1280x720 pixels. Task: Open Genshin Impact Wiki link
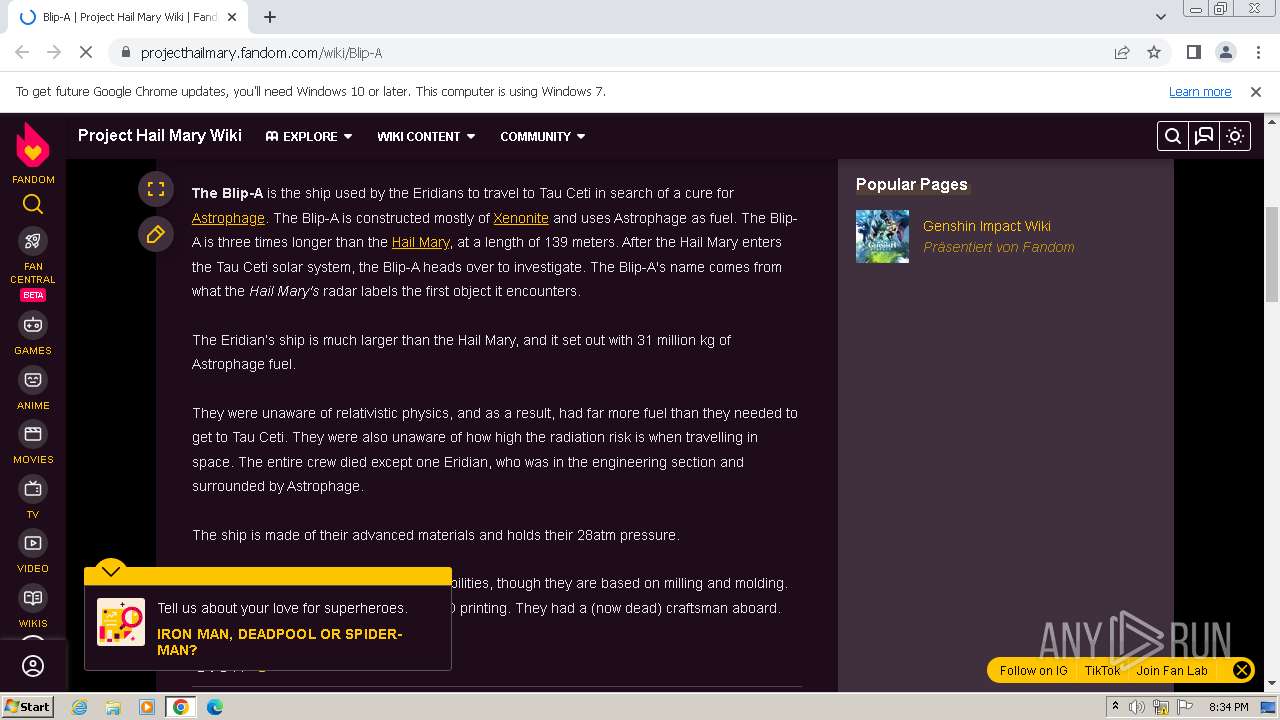pyautogui.click(x=987, y=226)
